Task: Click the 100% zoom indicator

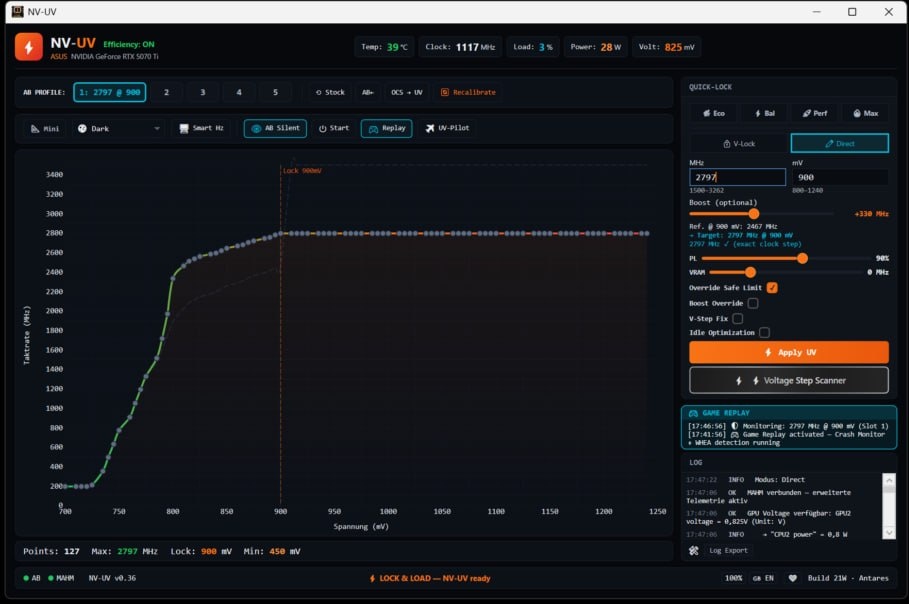Action: (733, 578)
